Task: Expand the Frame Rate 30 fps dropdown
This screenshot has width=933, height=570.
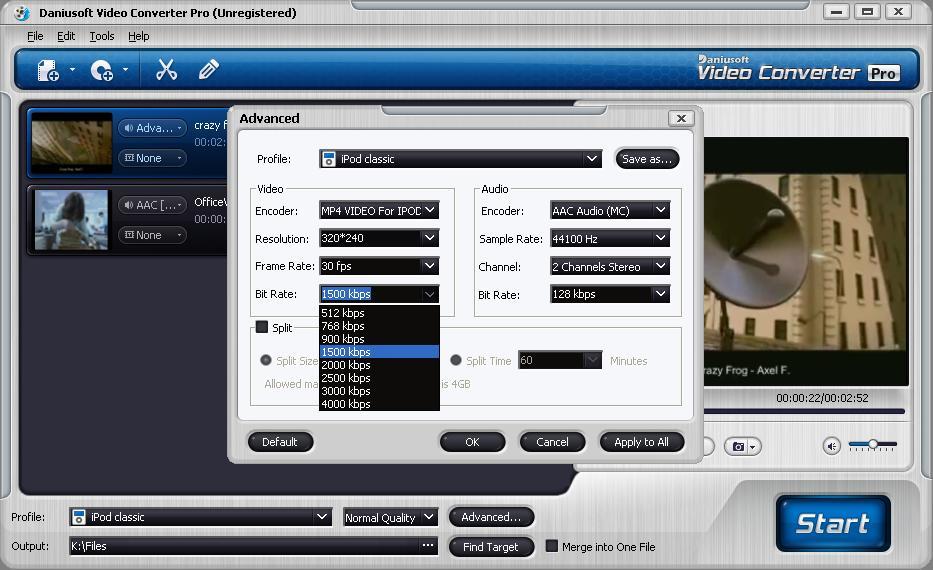Action: pyautogui.click(x=430, y=265)
